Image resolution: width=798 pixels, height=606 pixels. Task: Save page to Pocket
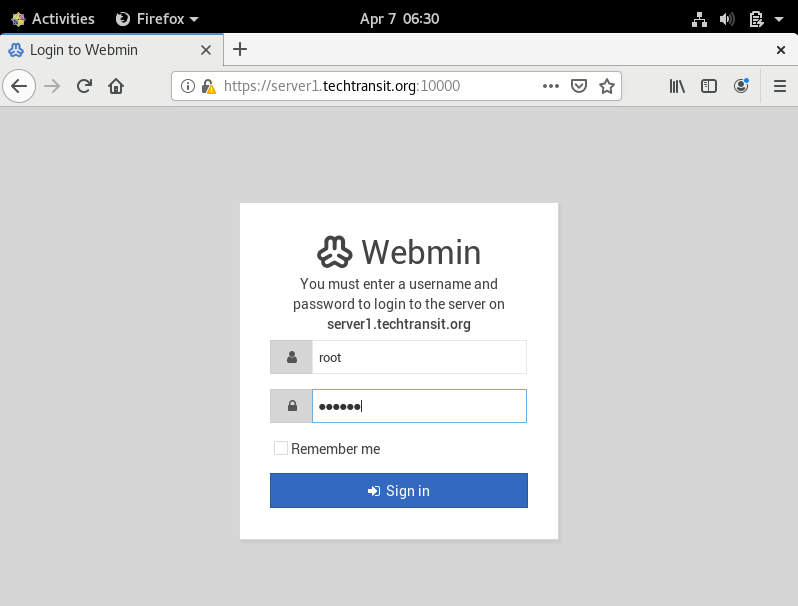[x=579, y=86]
